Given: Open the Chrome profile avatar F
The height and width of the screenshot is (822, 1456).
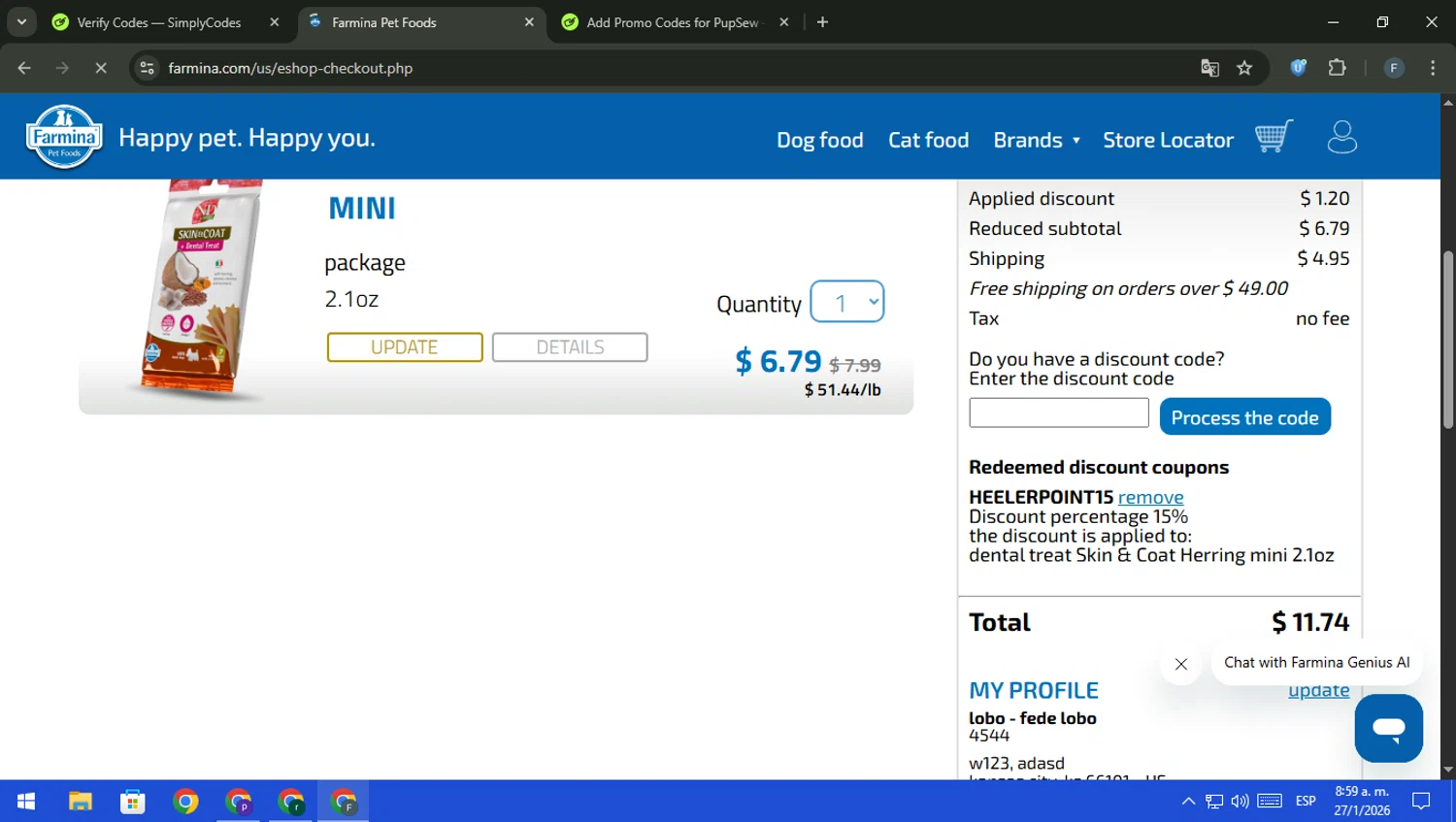Looking at the screenshot, I should 1394,68.
